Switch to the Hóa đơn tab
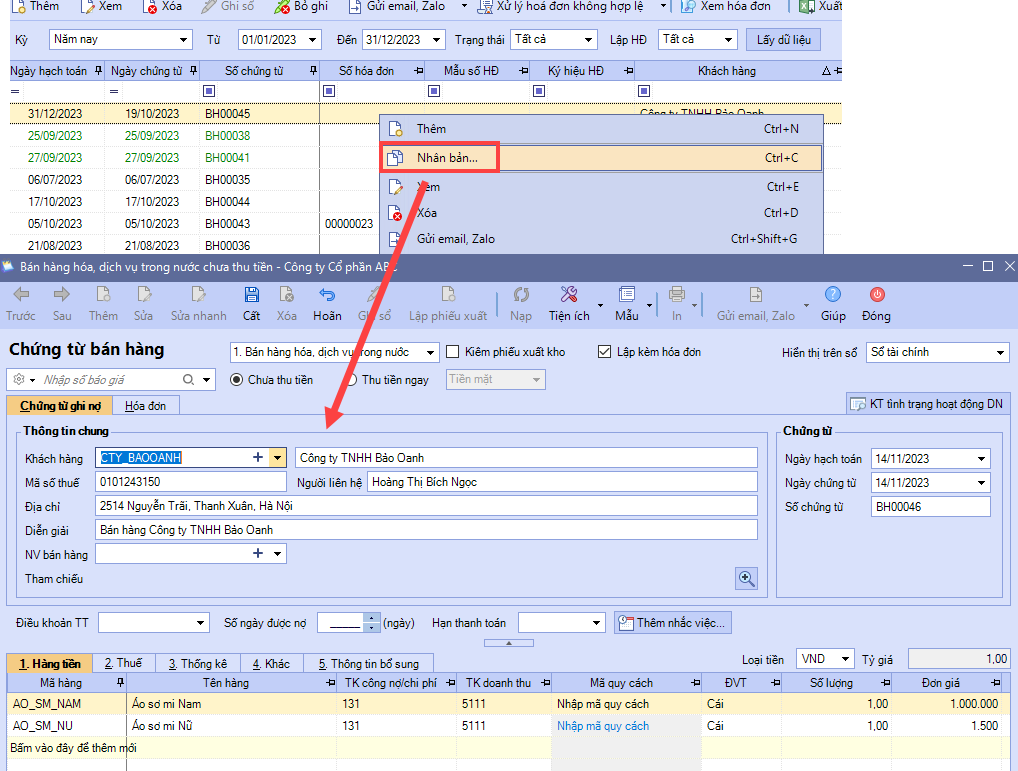Viewport: 1018px width, 771px height. point(146,405)
